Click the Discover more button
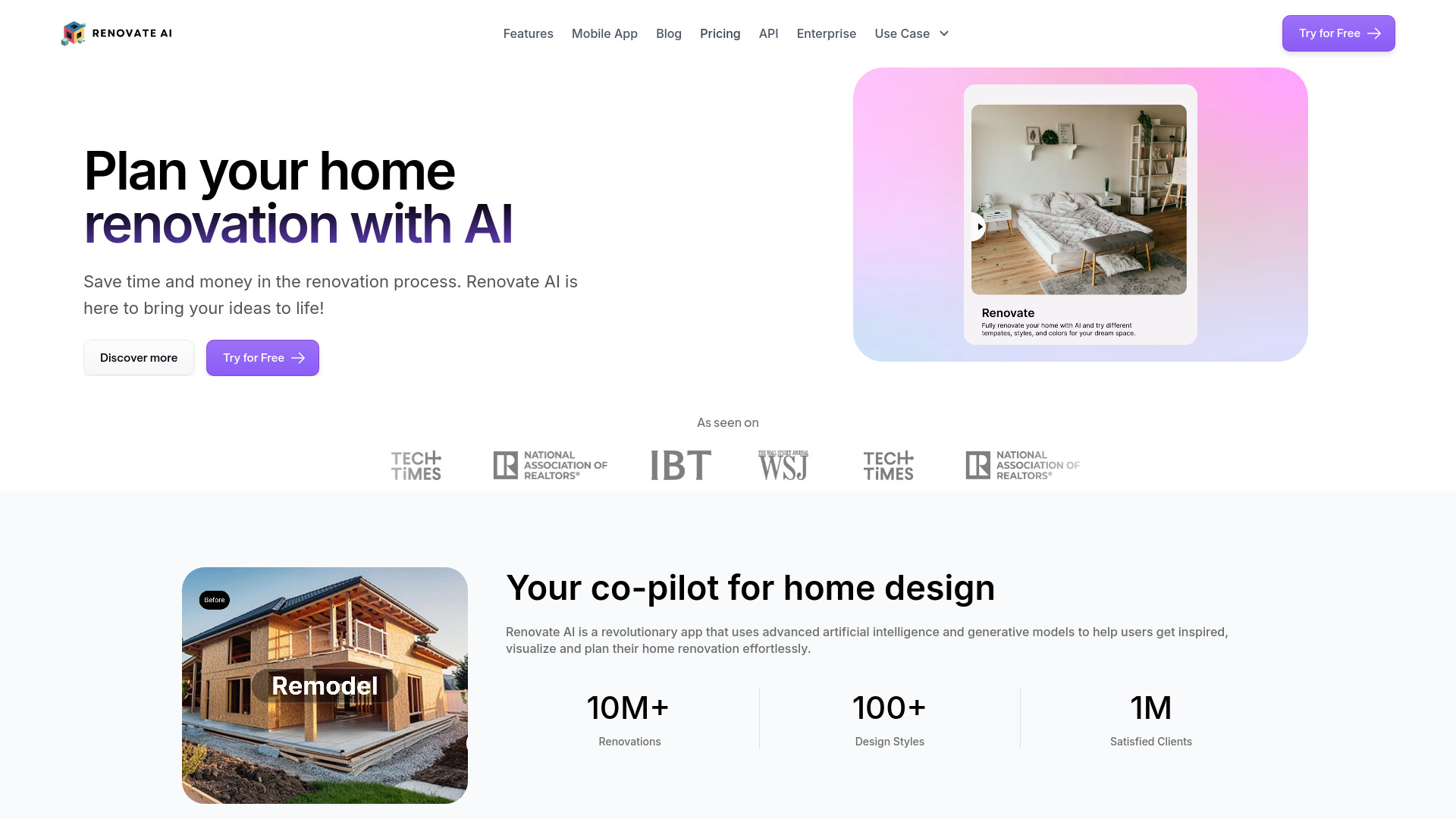This screenshot has height=819, width=1456. [x=138, y=357]
